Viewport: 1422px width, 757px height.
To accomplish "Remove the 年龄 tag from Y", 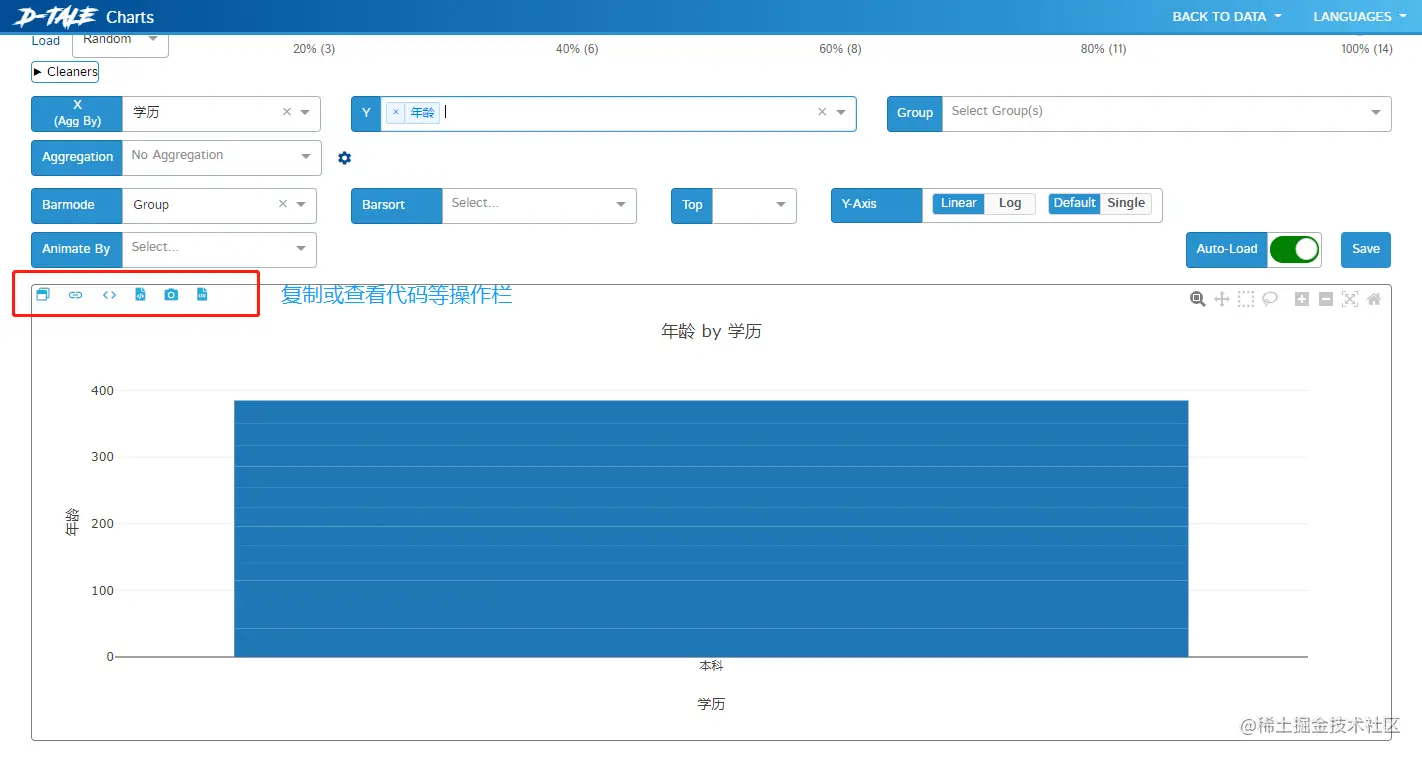I will pyautogui.click(x=396, y=113).
